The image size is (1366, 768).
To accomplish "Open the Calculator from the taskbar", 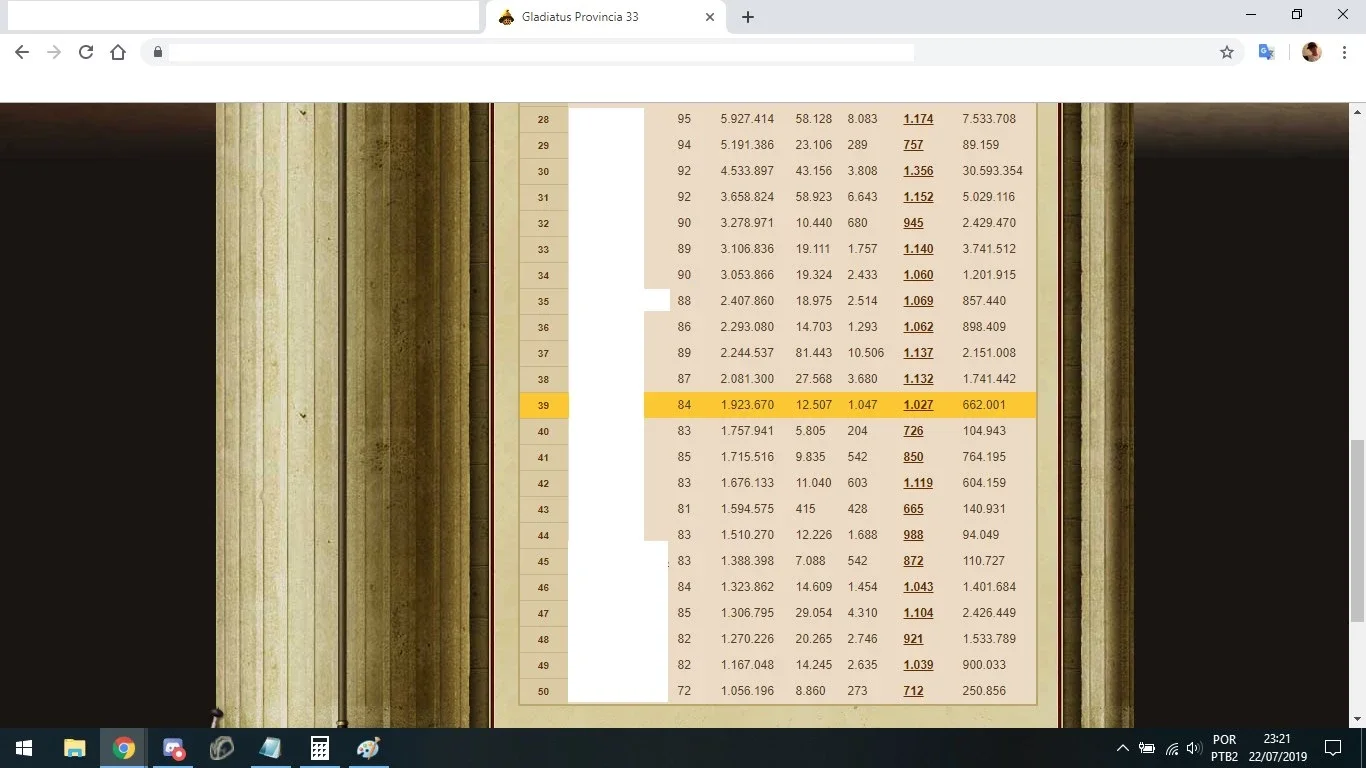I will click(319, 748).
